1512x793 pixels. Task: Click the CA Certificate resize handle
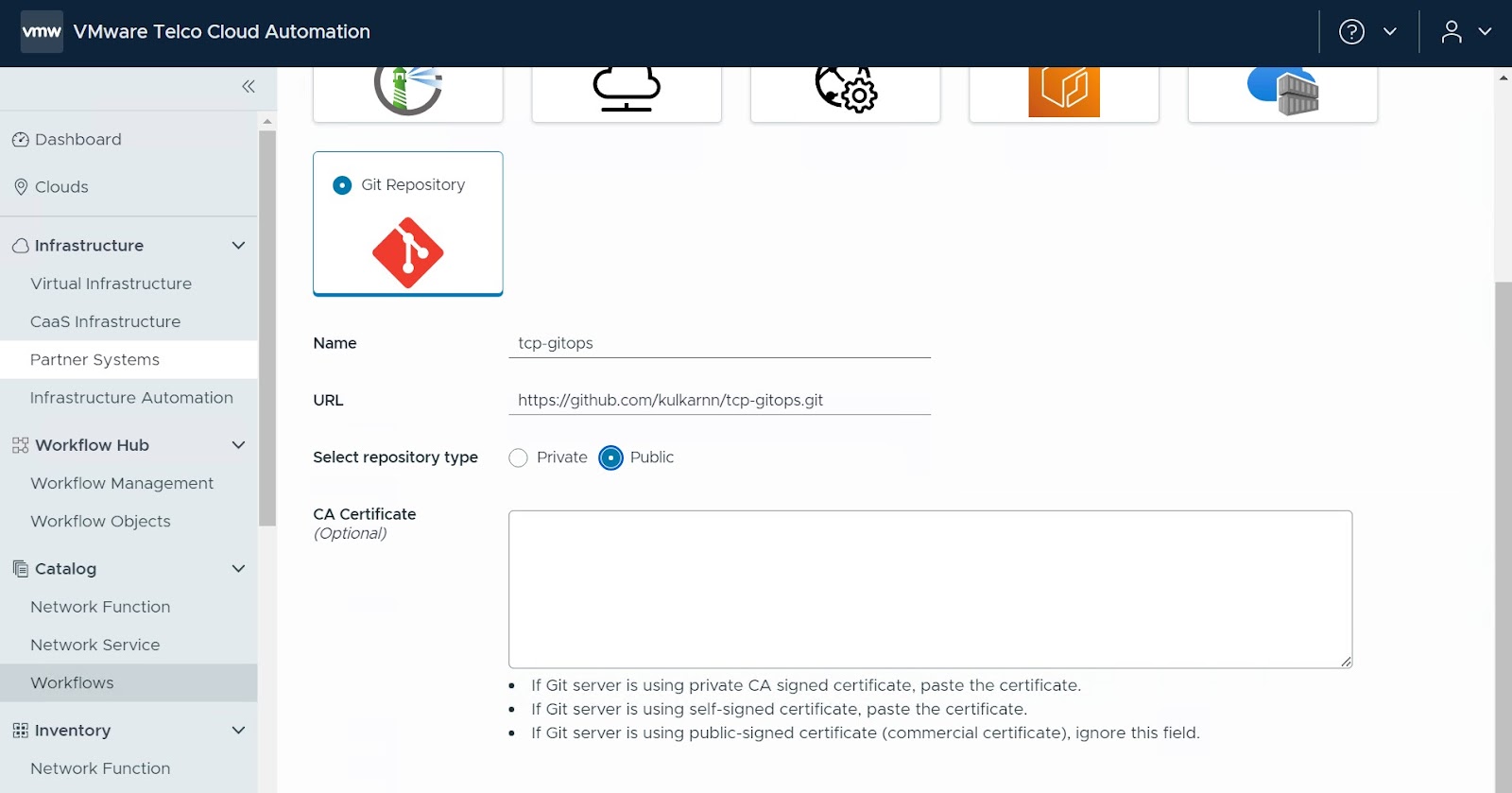tap(1346, 662)
